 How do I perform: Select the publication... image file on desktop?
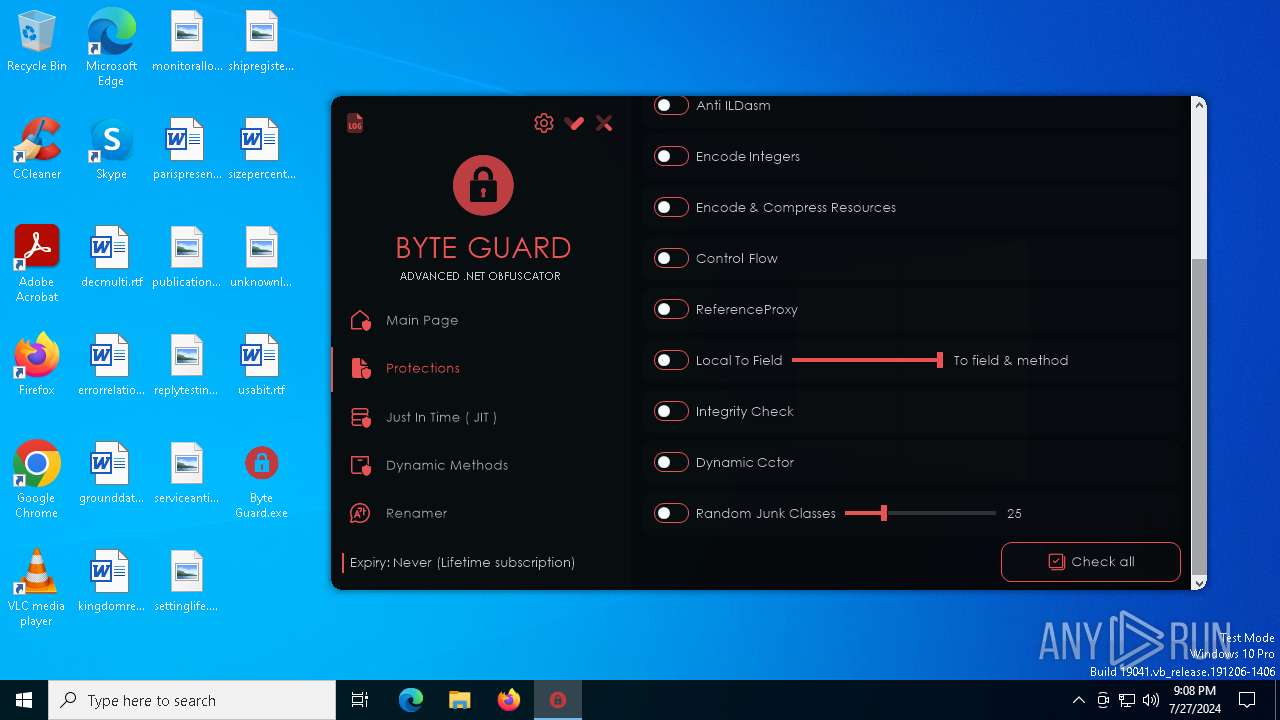(187, 256)
